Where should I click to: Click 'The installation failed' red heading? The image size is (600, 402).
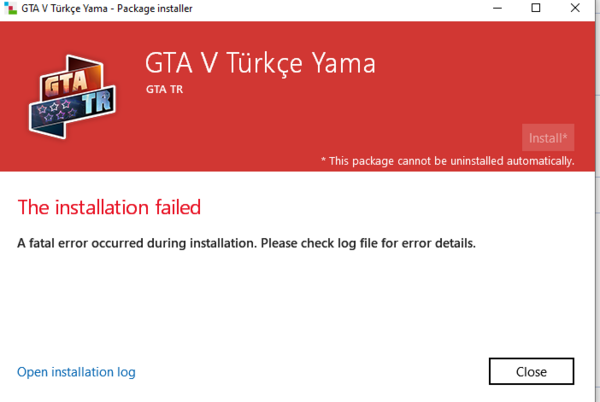tap(109, 208)
